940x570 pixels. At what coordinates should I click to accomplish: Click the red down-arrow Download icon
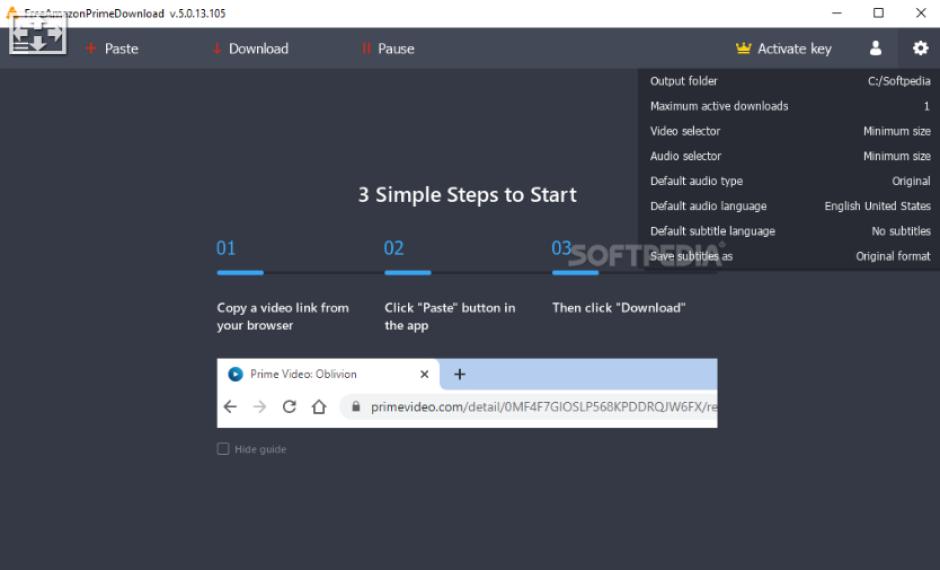pos(217,49)
